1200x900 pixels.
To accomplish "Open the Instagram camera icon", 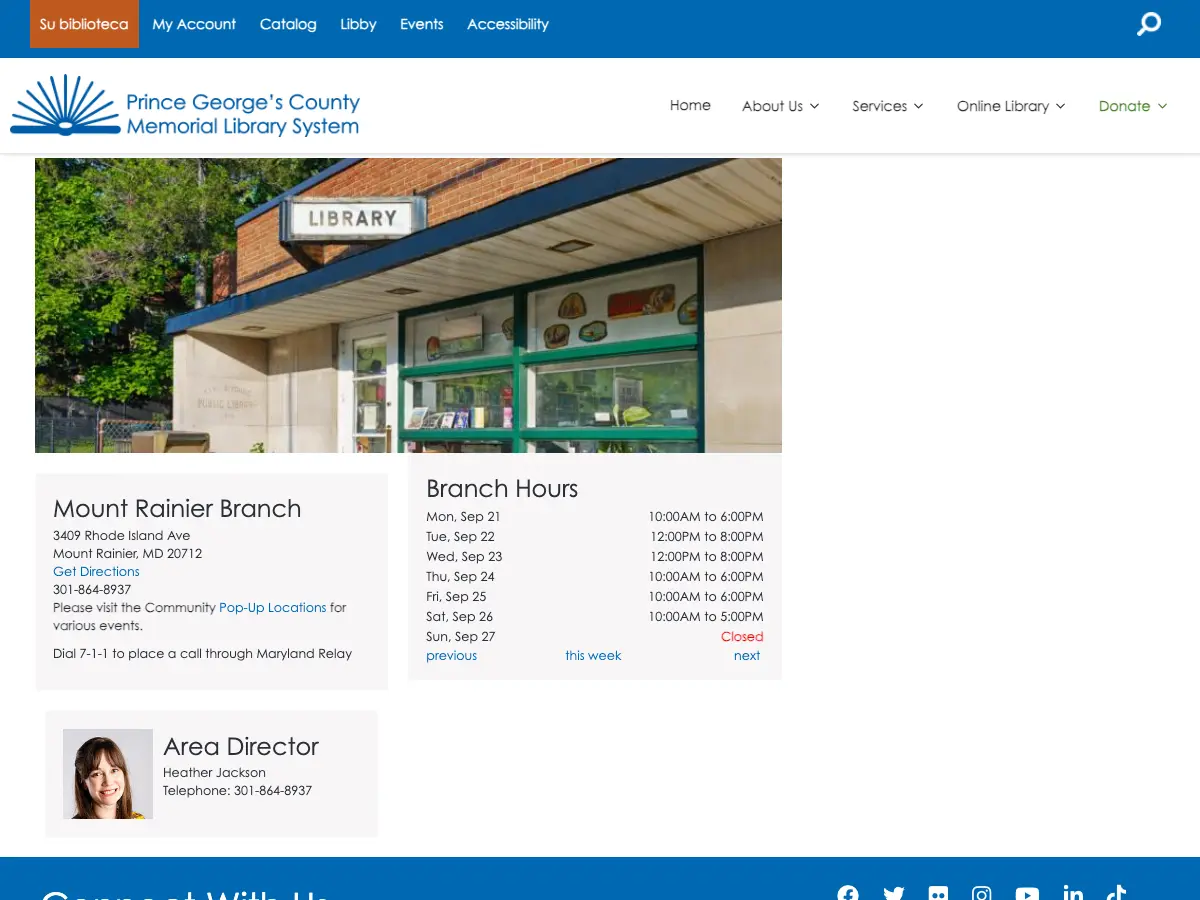I will (982, 893).
